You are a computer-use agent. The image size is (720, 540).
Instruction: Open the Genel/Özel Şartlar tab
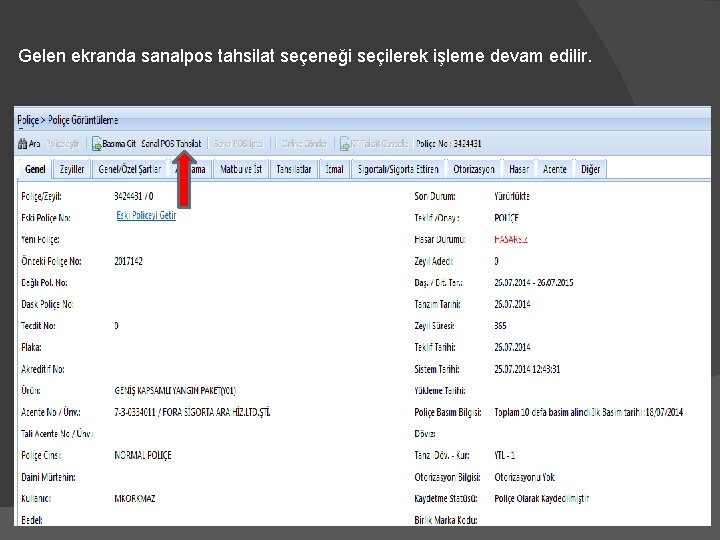[x=130, y=169]
